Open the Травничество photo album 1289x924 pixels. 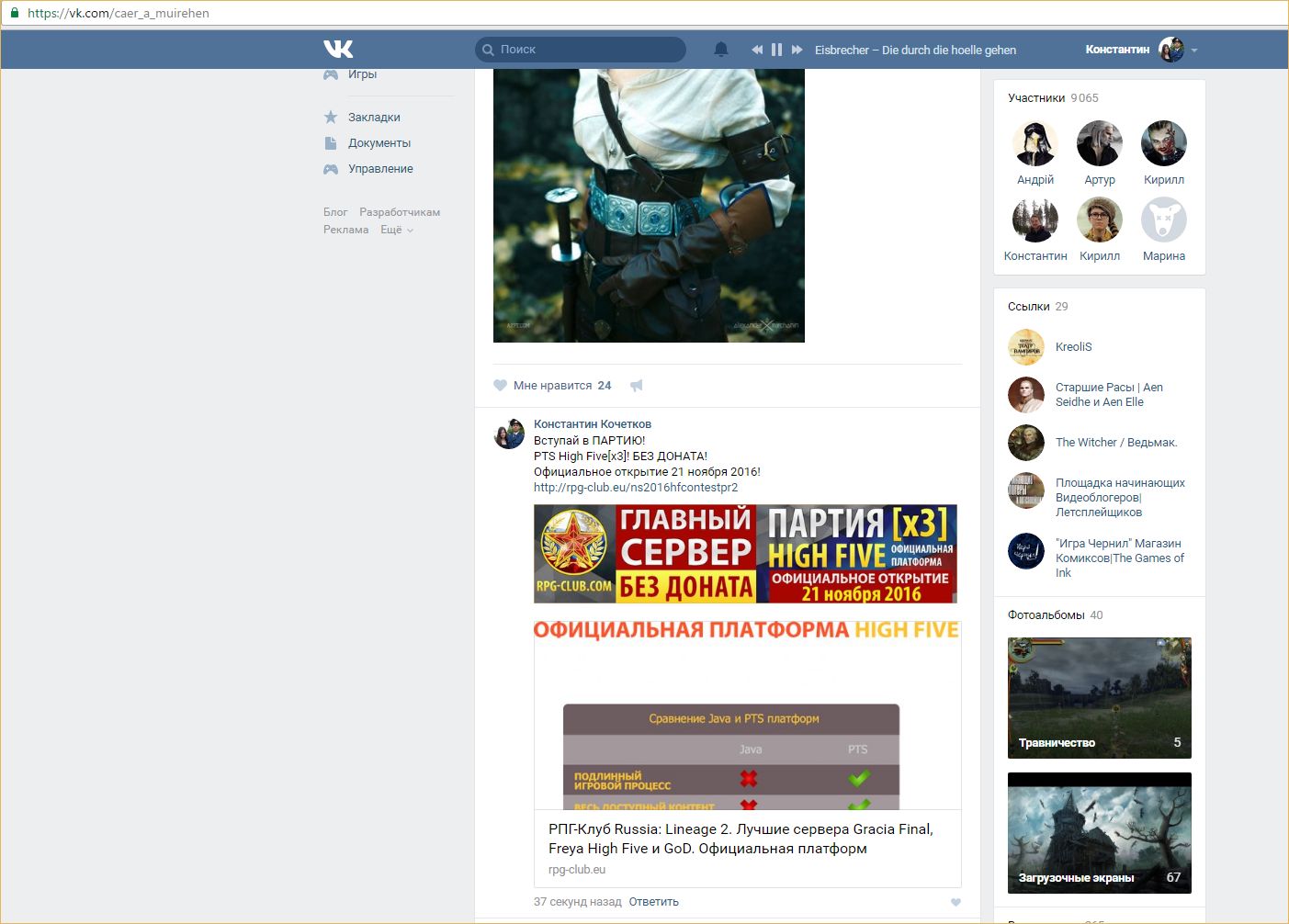pos(1100,698)
